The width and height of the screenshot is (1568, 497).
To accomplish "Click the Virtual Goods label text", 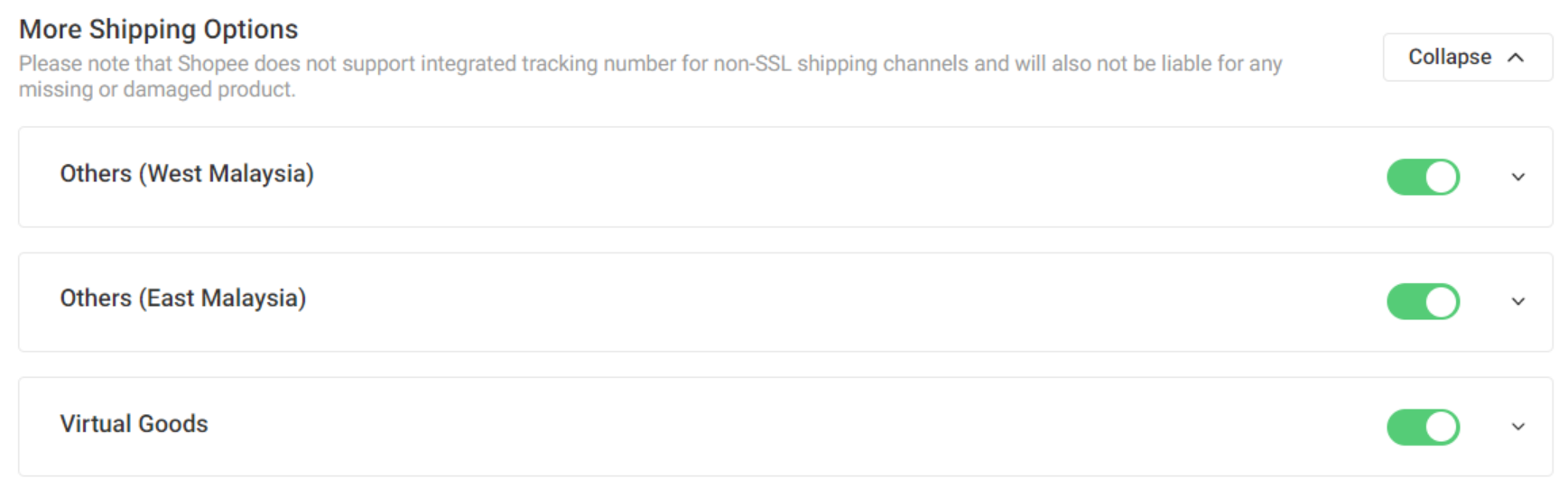I will (135, 424).
